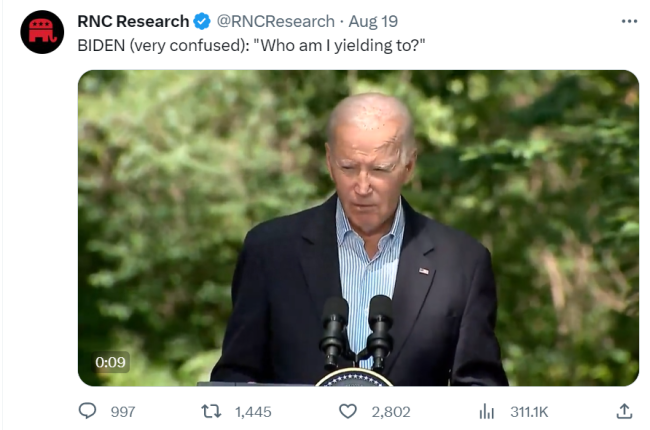Open the RNC Research display name link
The image size is (650, 430).
click(133, 21)
